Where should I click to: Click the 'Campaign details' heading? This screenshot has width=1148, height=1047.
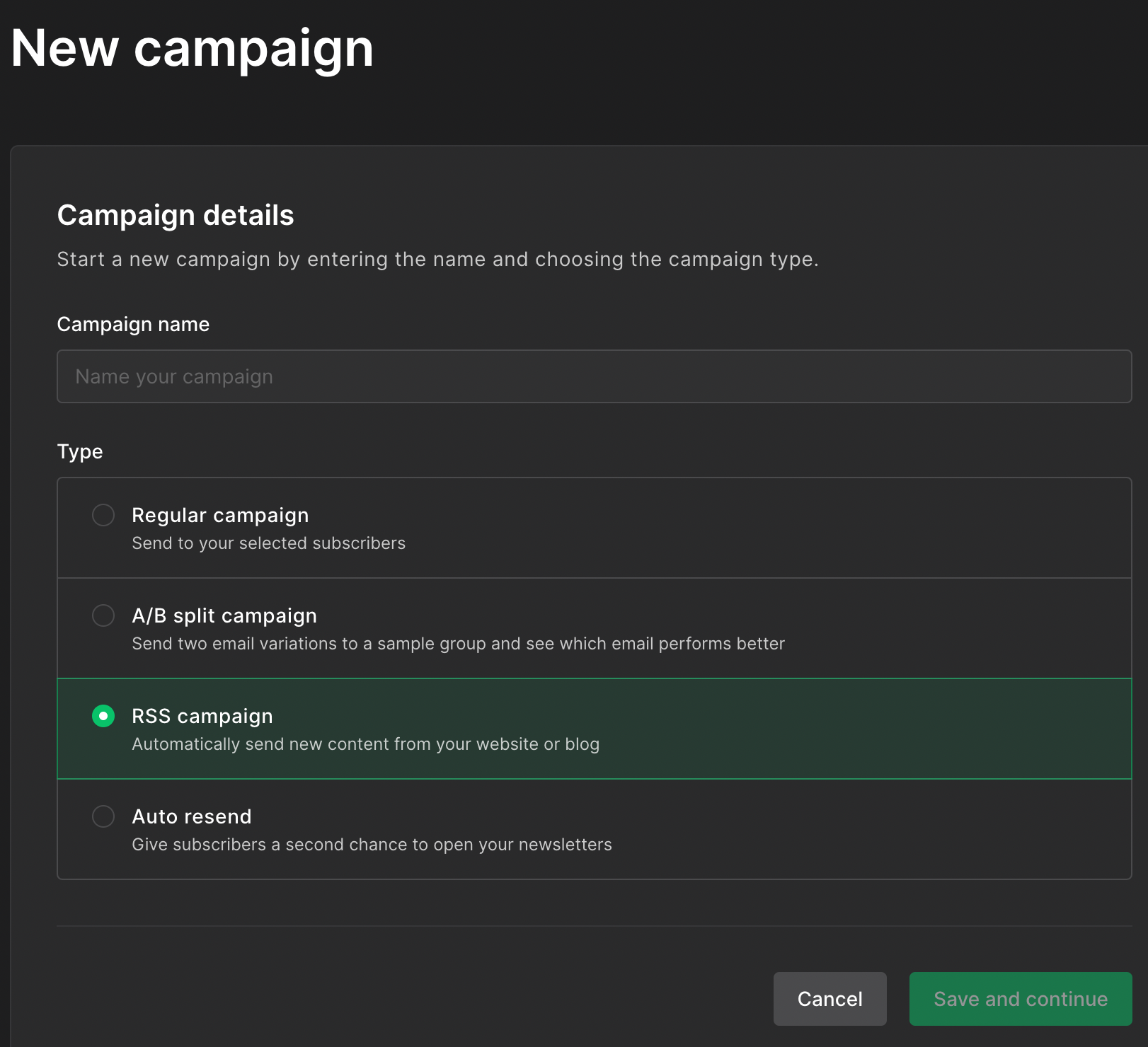click(x=175, y=215)
